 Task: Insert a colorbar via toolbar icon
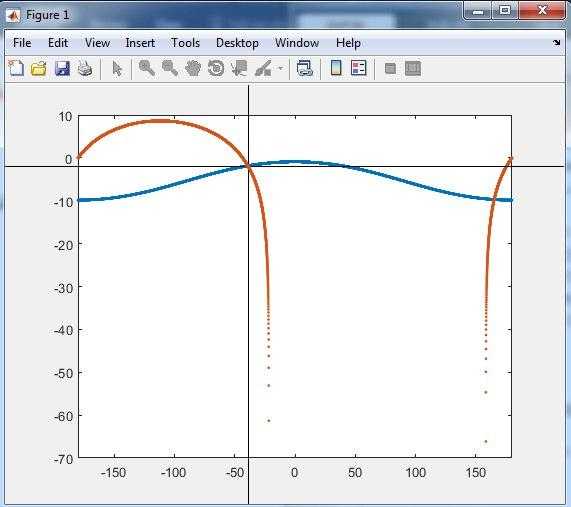[336, 68]
